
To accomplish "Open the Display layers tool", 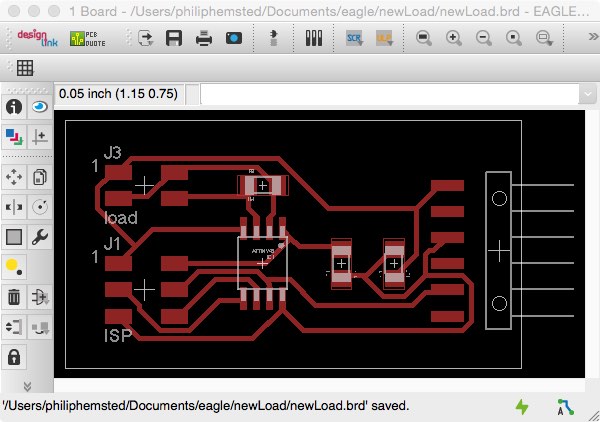I will coord(14,137).
